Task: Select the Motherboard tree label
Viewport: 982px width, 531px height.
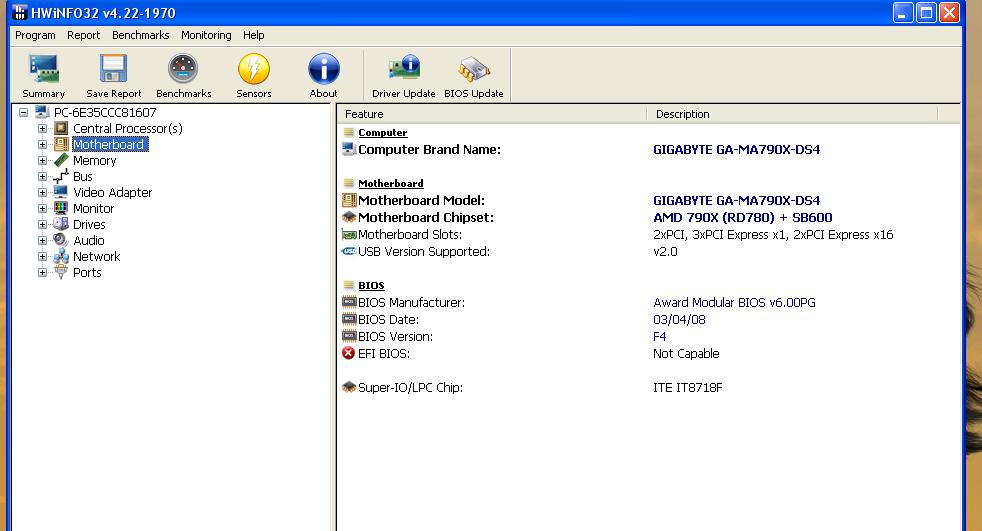Action: click(x=109, y=145)
